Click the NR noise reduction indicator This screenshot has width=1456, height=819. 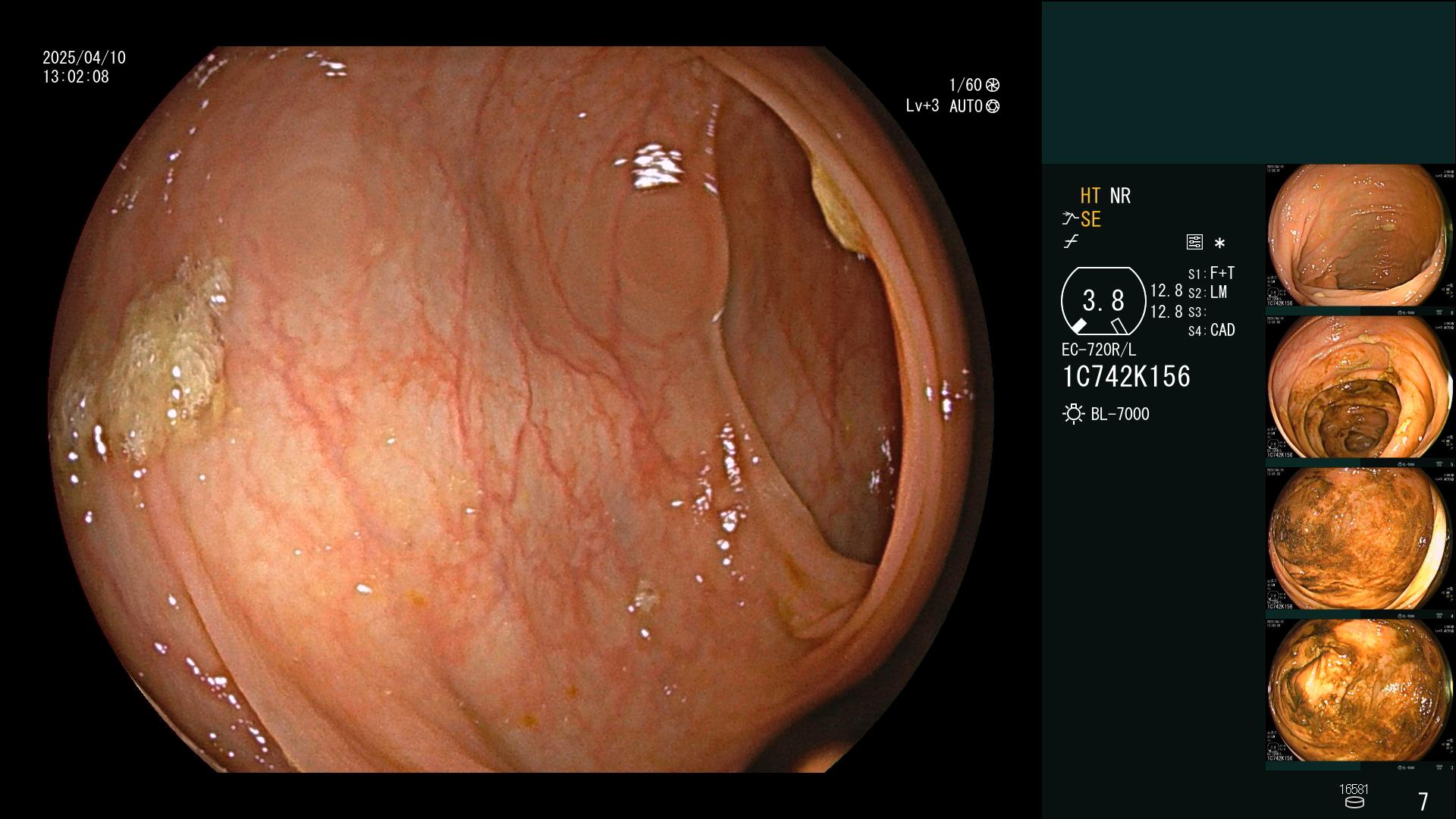click(1120, 196)
